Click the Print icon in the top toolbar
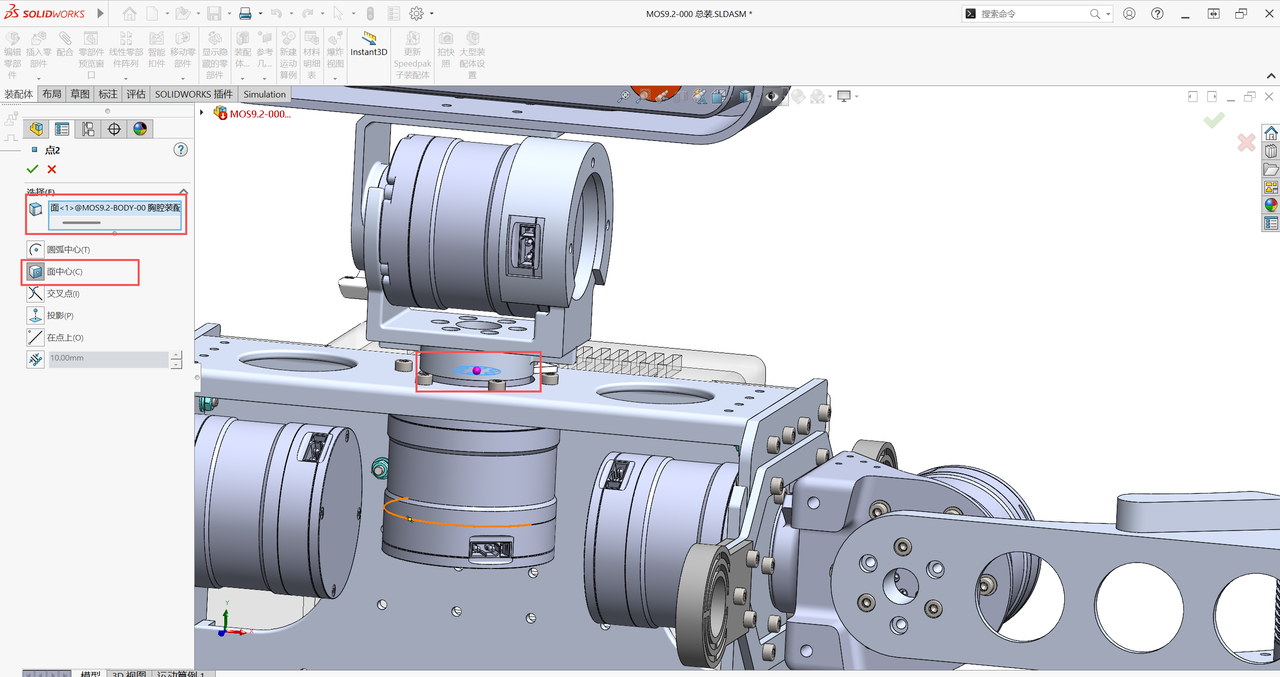 245,14
